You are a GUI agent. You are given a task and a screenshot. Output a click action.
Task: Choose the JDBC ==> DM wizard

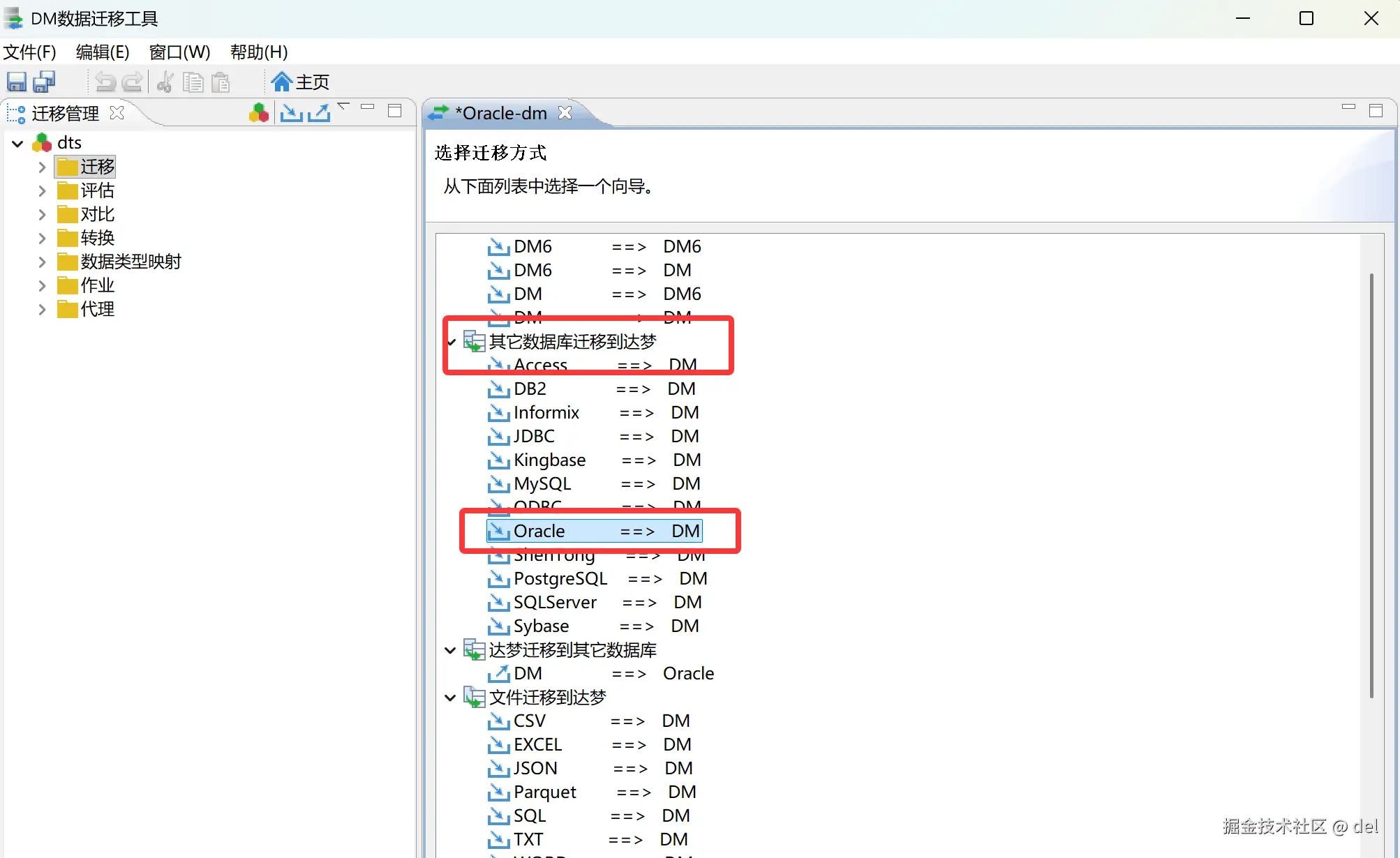point(593,436)
